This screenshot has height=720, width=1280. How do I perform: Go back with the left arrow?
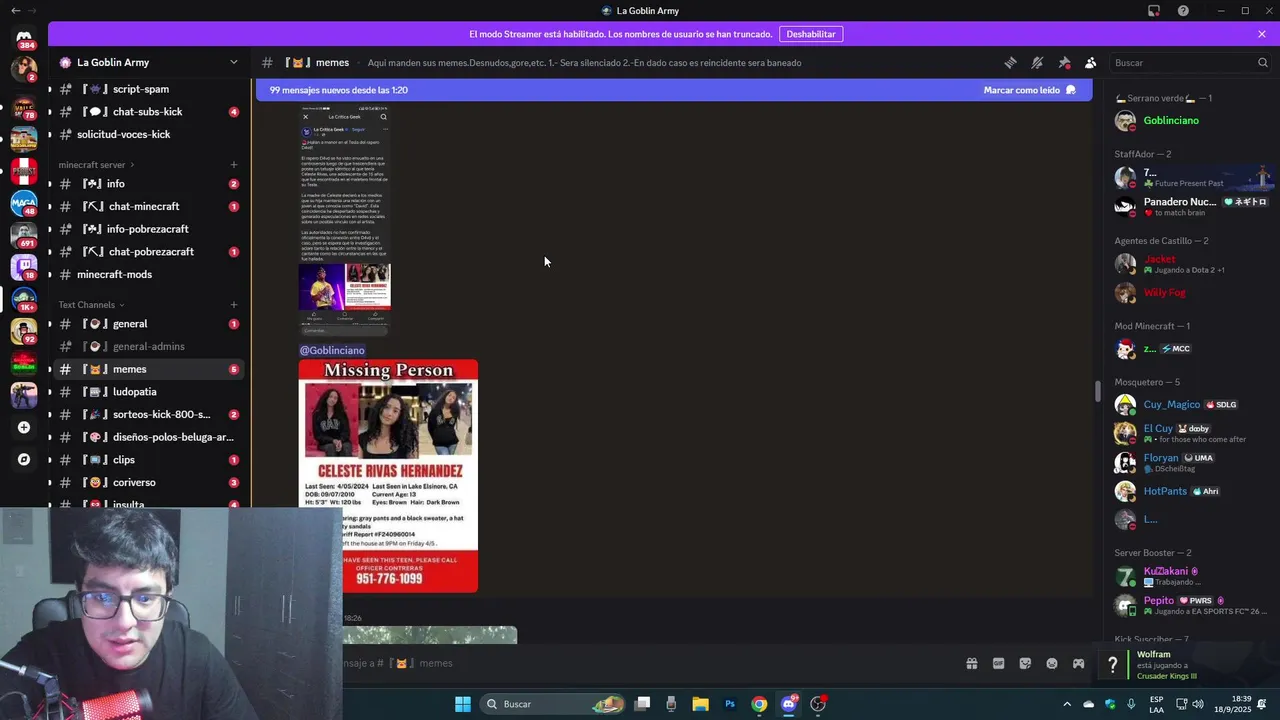click(15, 11)
